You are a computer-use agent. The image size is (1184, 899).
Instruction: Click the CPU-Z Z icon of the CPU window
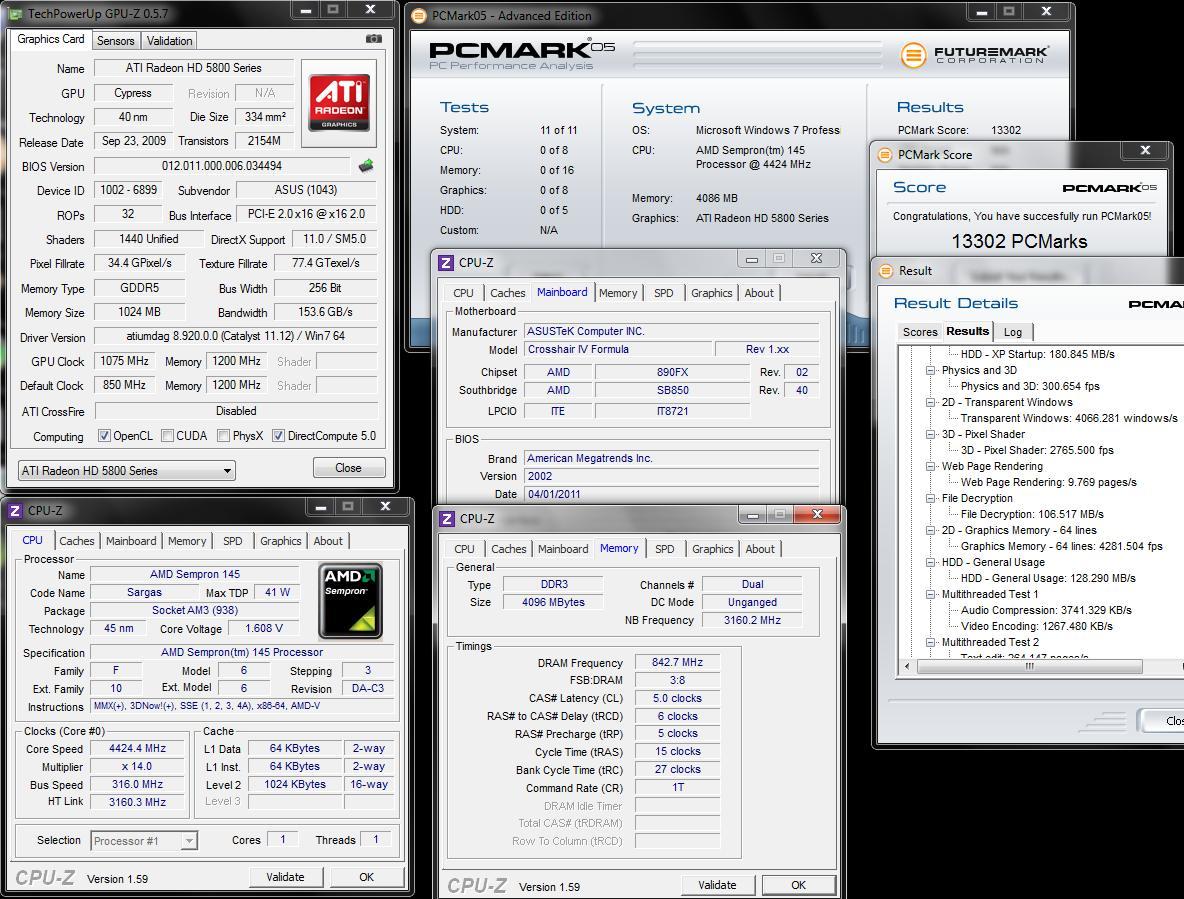coord(15,511)
